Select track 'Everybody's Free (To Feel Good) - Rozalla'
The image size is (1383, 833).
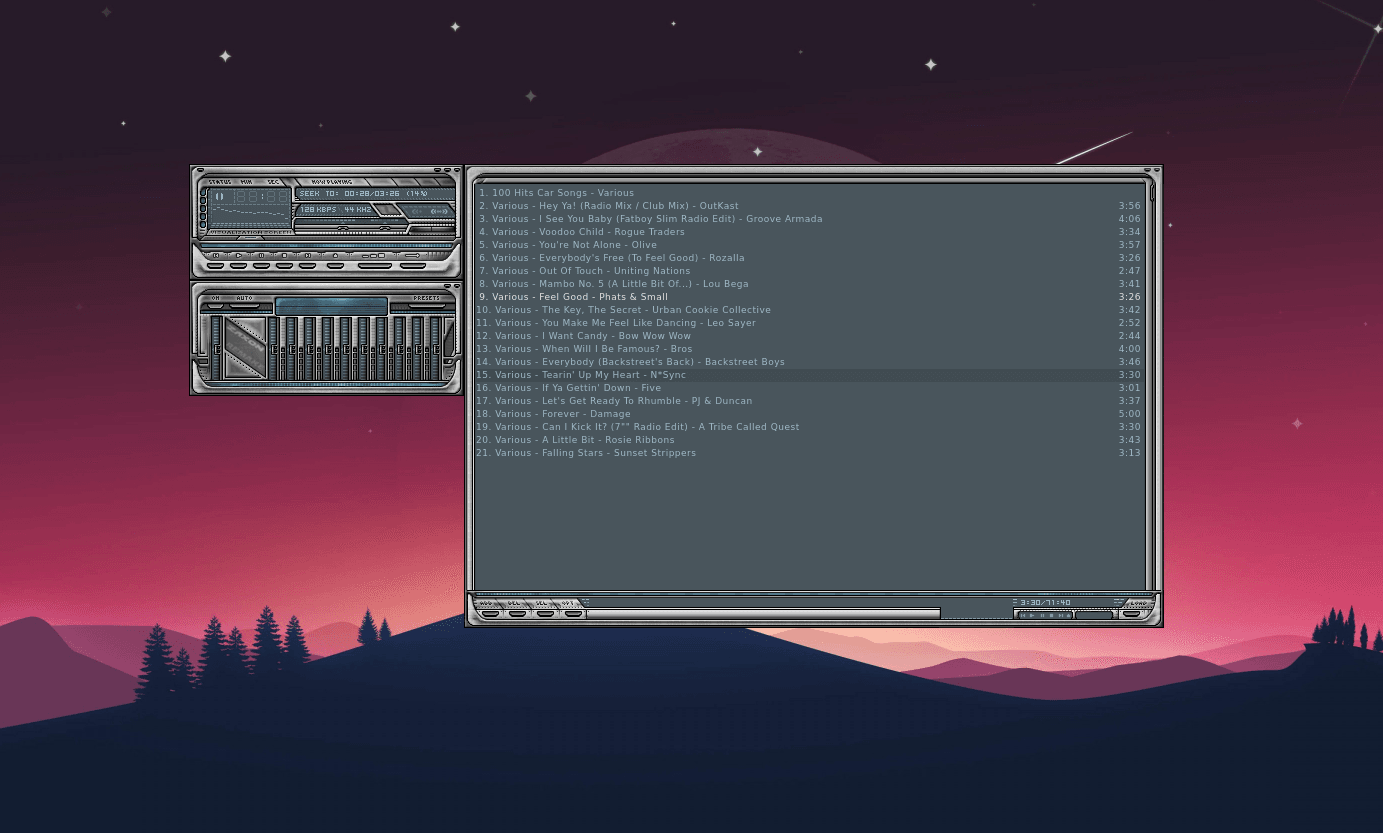809,258
